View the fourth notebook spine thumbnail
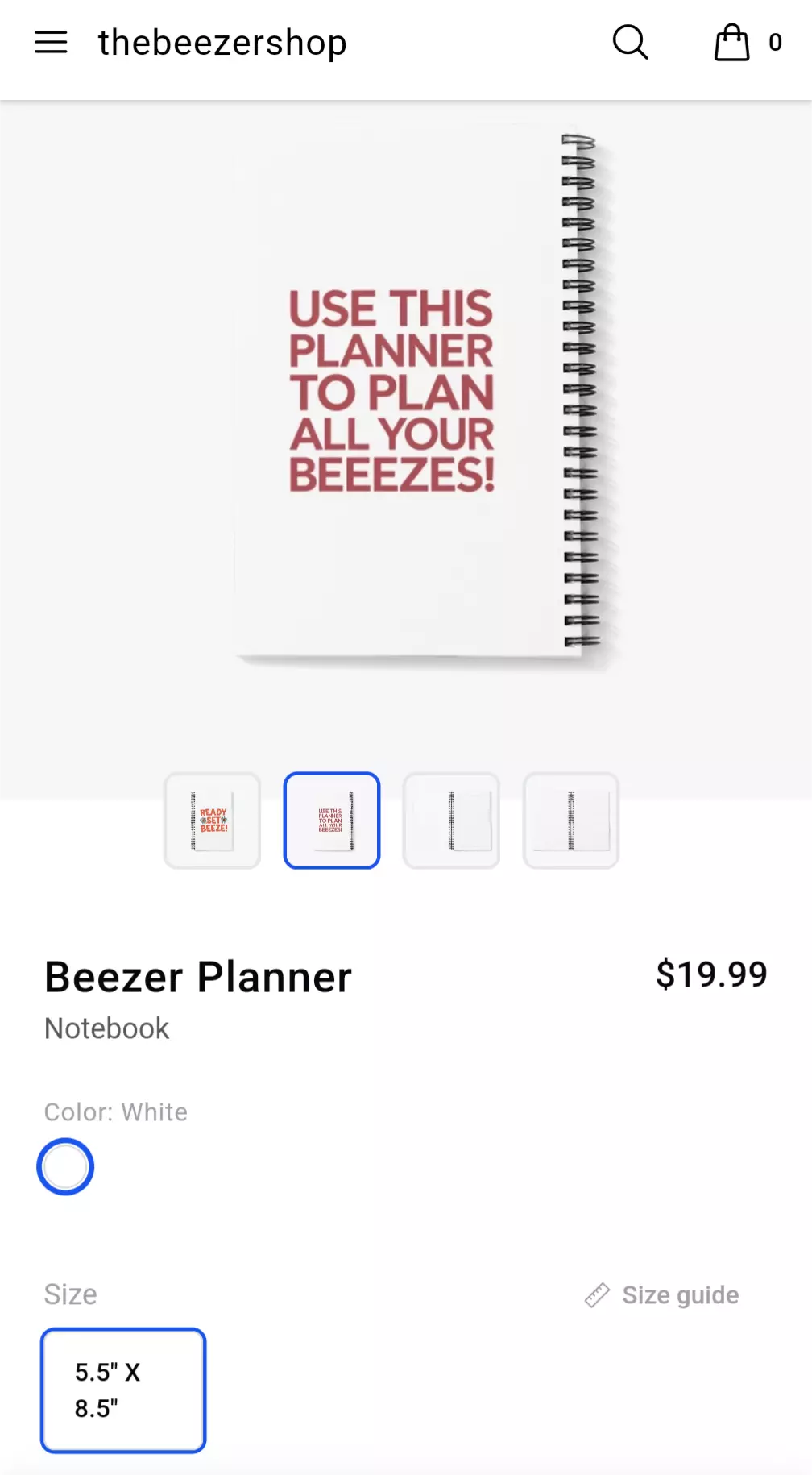The image size is (812, 1475). point(571,821)
